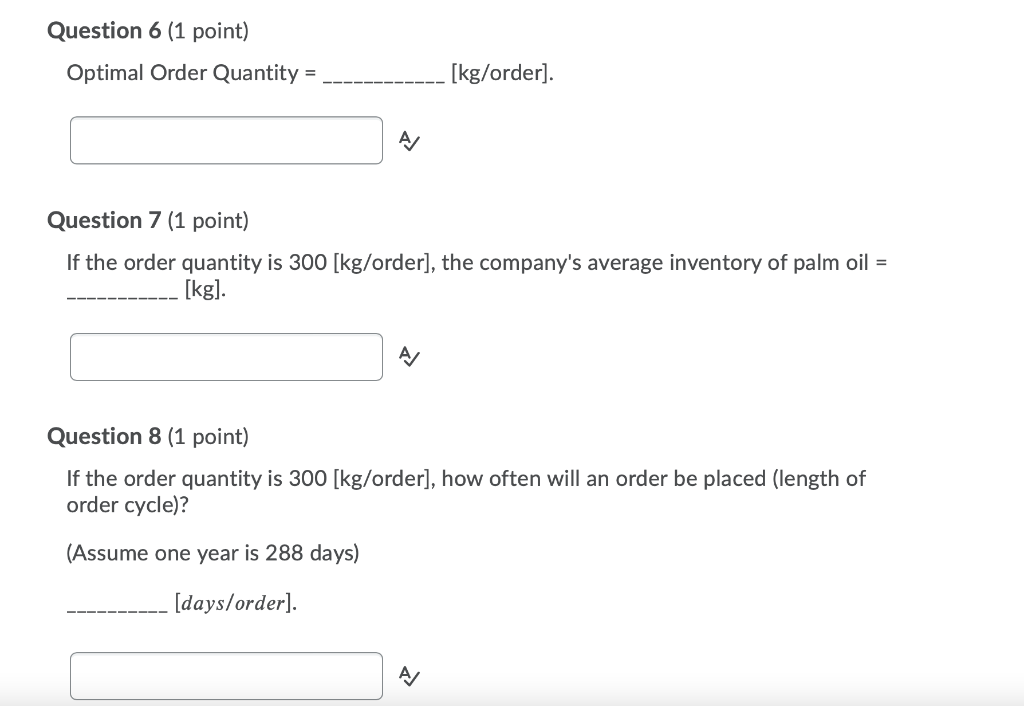
Task: Toggle spell-check icon next to Question 7 field
Action: pos(408,356)
